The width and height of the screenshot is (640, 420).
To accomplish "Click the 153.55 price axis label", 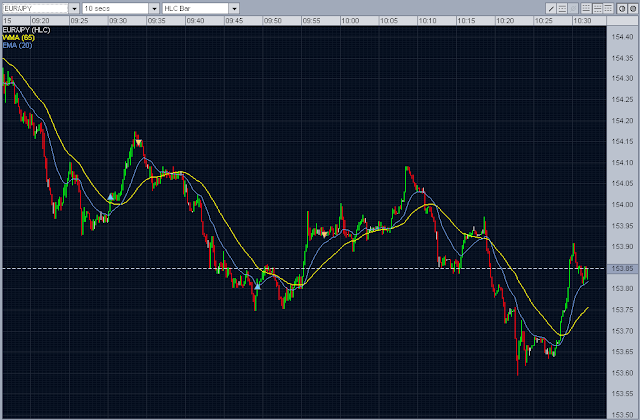I will point(622,394).
